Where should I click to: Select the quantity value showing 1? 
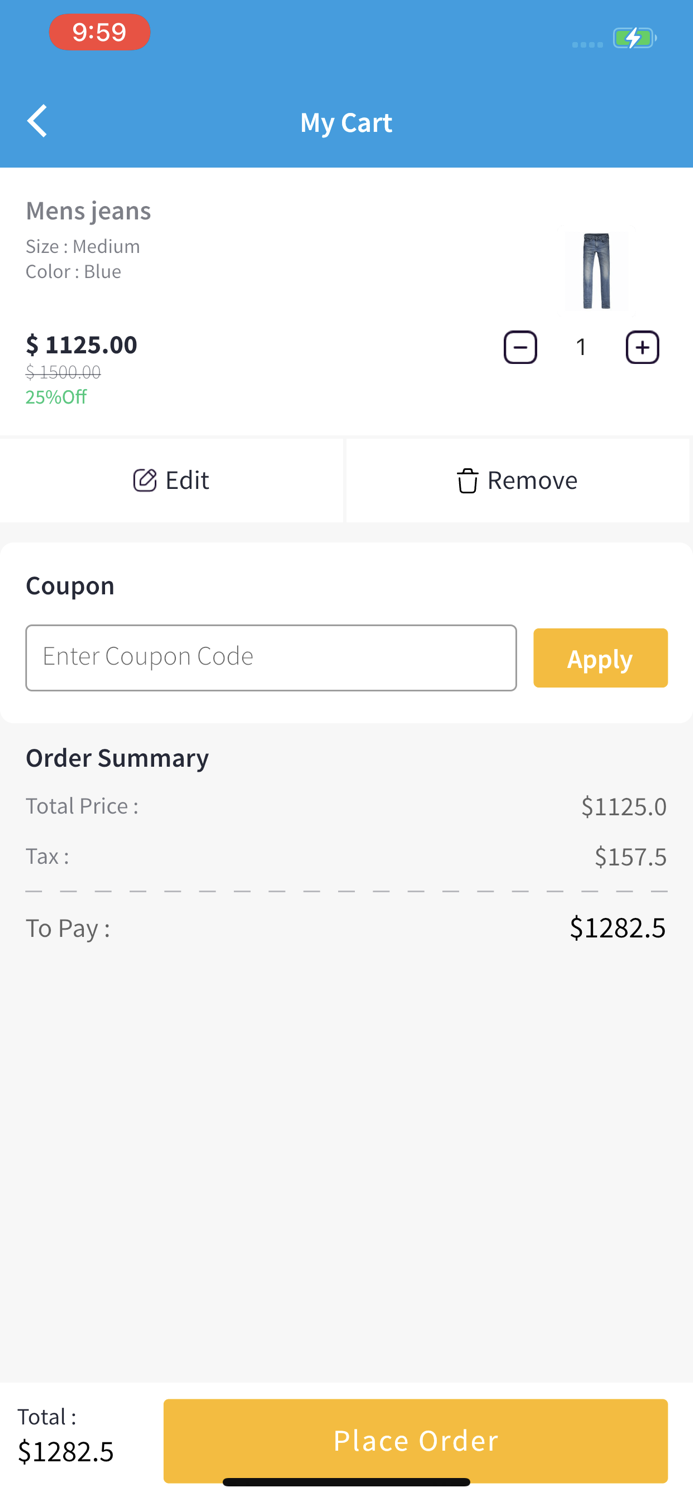click(581, 347)
